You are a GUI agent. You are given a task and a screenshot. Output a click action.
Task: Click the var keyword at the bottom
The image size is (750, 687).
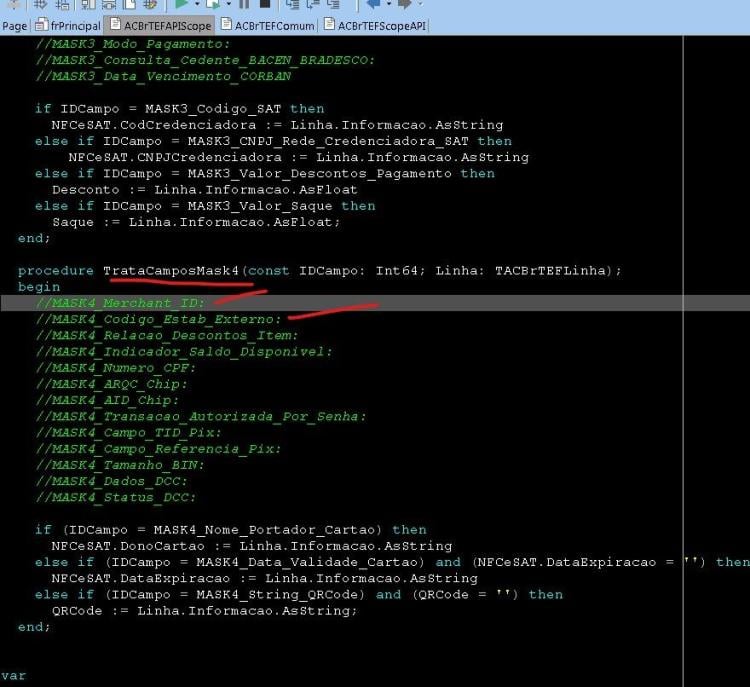pyautogui.click(x=13, y=676)
